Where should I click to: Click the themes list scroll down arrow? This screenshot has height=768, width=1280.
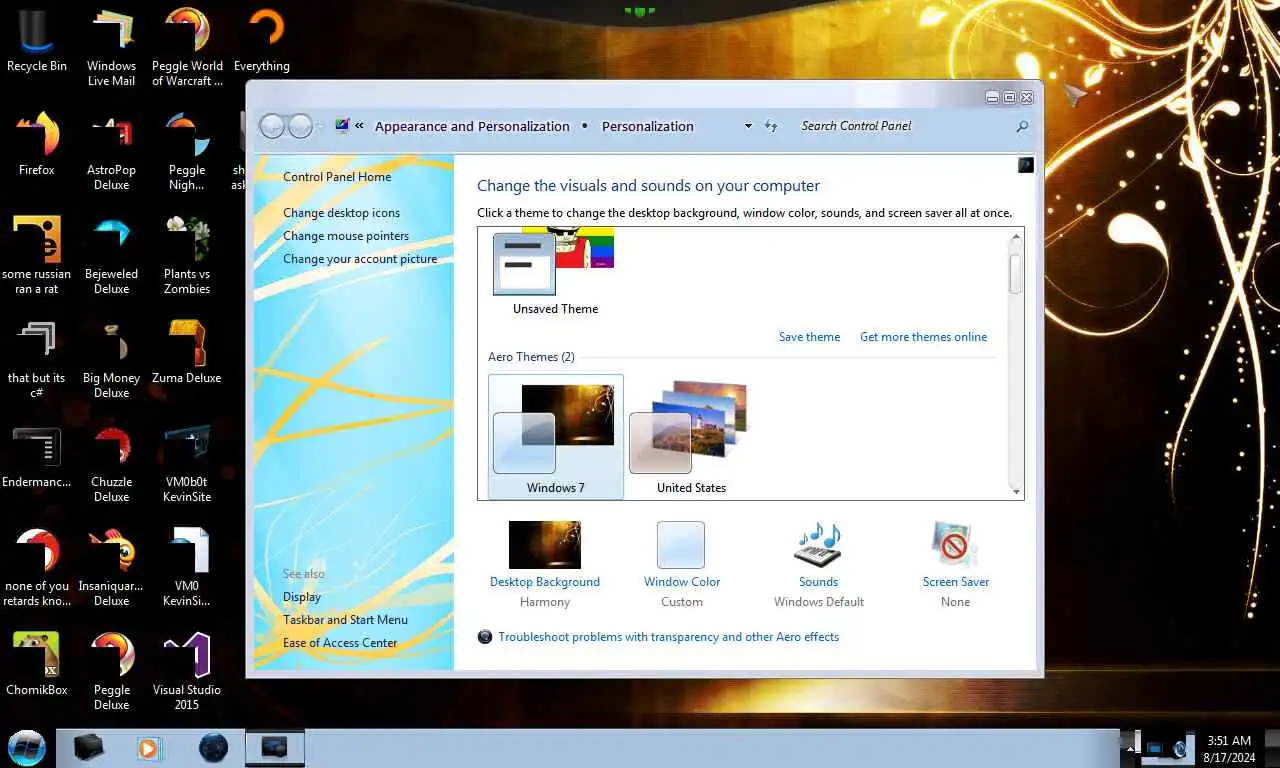[1016, 491]
